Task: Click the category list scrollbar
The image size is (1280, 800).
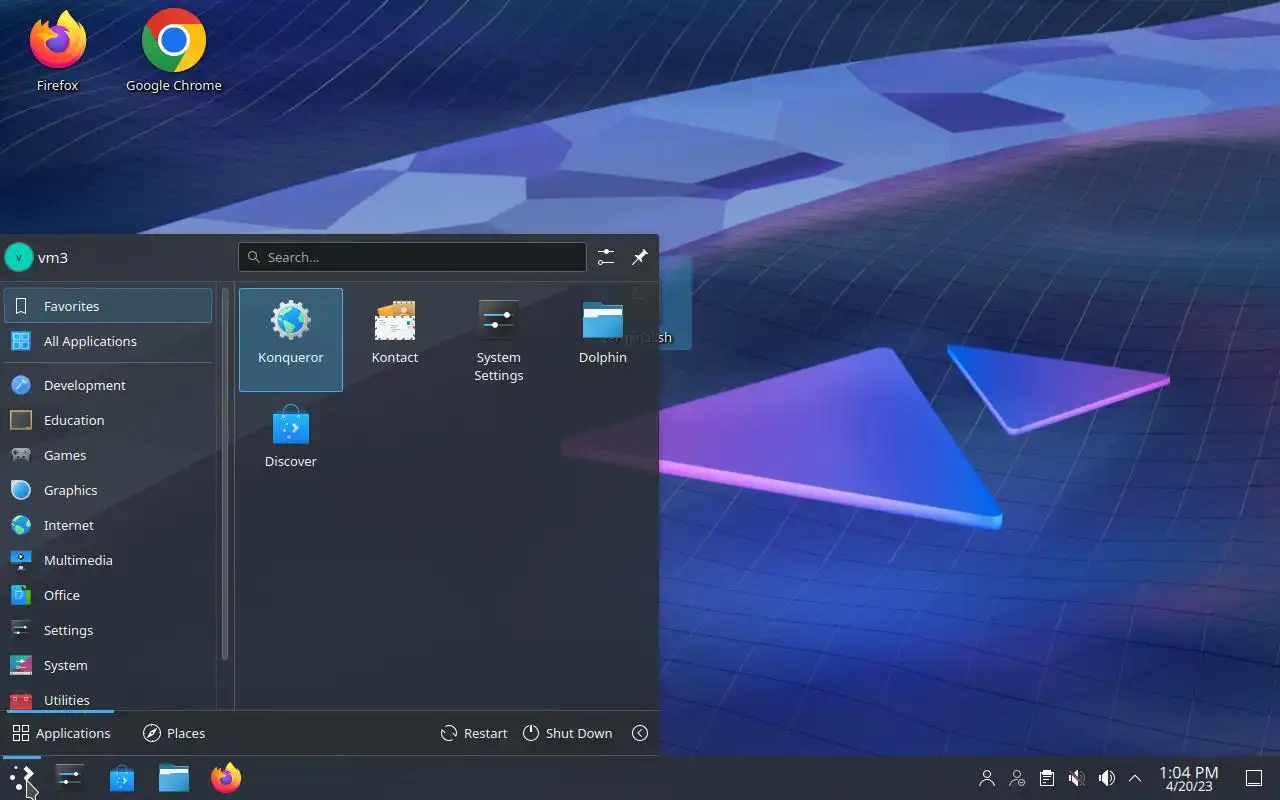Action: click(x=225, y=475)
